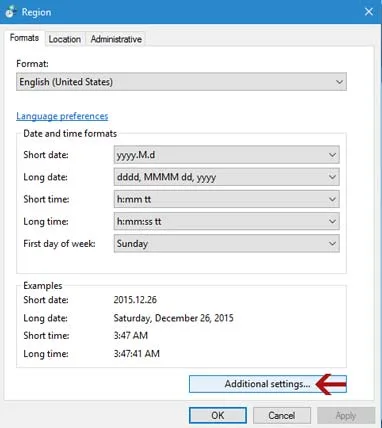Viewport: 382px width, 428px height.
Task: Click the 'Examples' group heading
Action: (x=43, y=286)
